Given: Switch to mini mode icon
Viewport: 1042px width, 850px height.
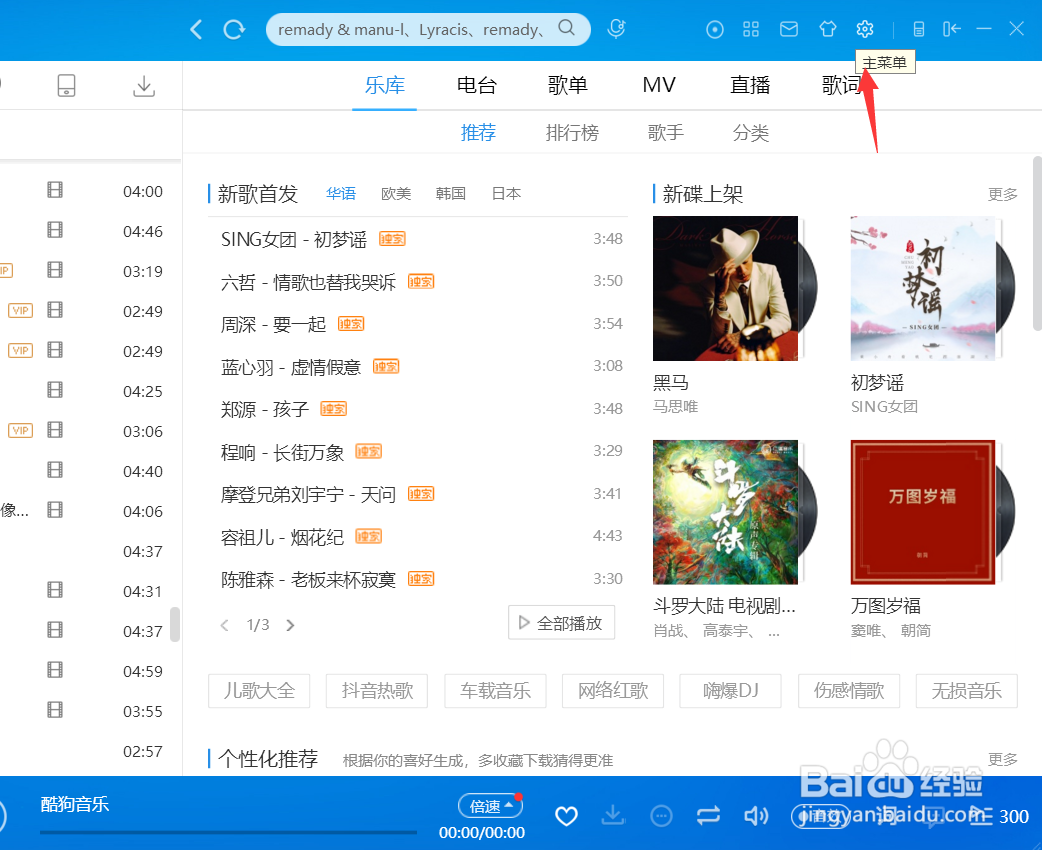Looking at the screenshot, I should (x=952, y=29).
